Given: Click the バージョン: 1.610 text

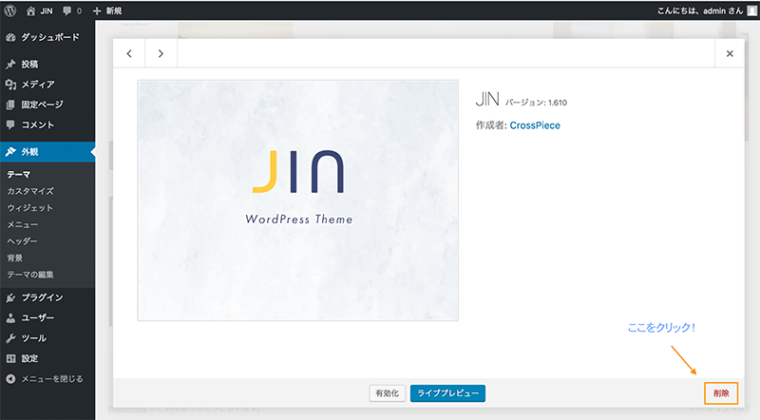Looking at the screenshot, I should pyautogui.click(x=536, y=103).
